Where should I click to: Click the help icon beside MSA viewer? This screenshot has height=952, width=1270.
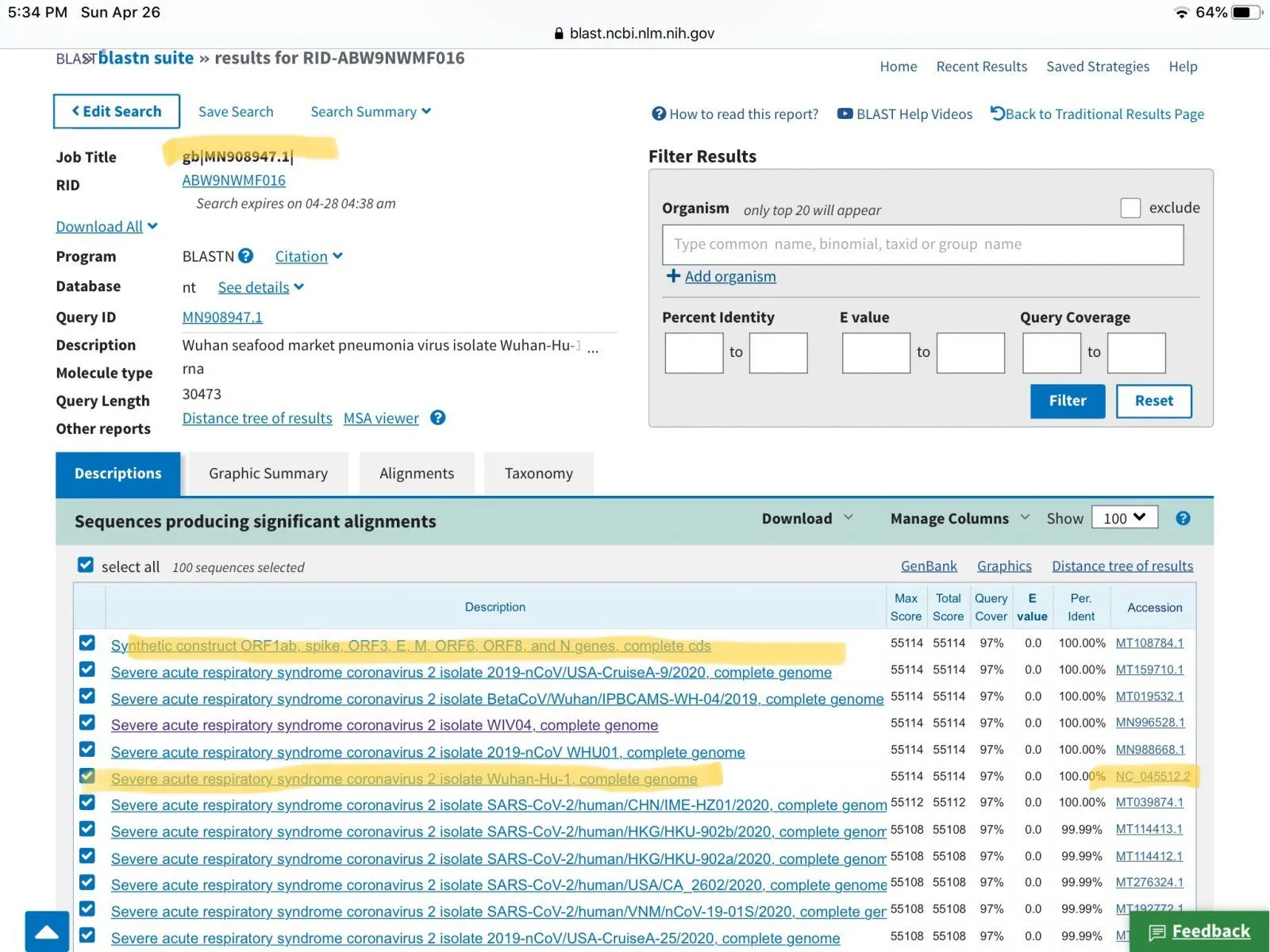click(437, 417)
